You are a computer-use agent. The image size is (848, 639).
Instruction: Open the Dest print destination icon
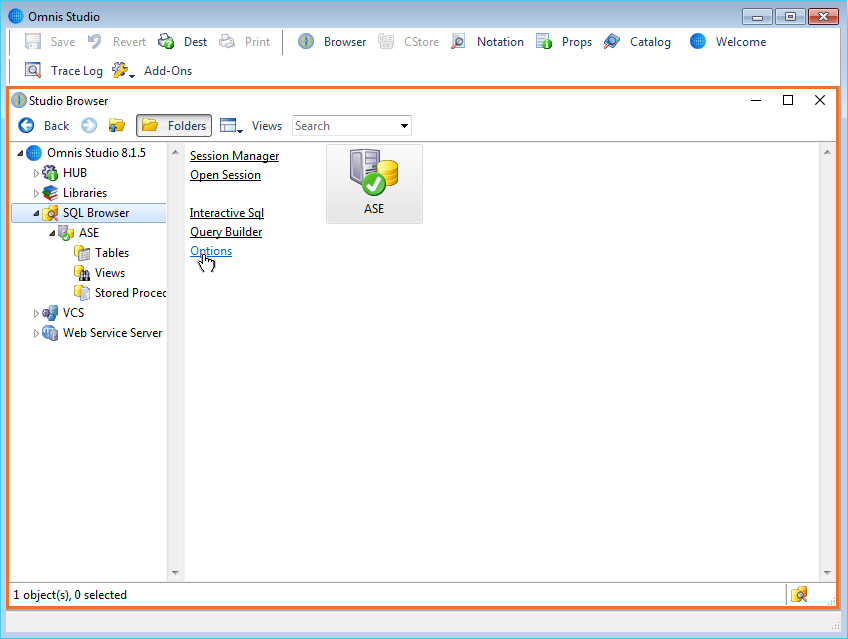[166, 42]
